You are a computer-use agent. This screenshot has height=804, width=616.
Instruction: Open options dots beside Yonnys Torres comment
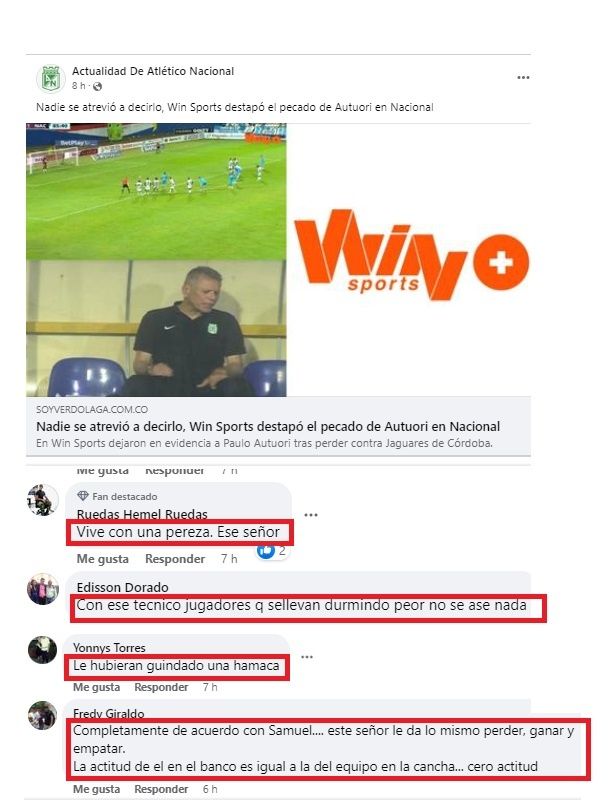(307, 657)
